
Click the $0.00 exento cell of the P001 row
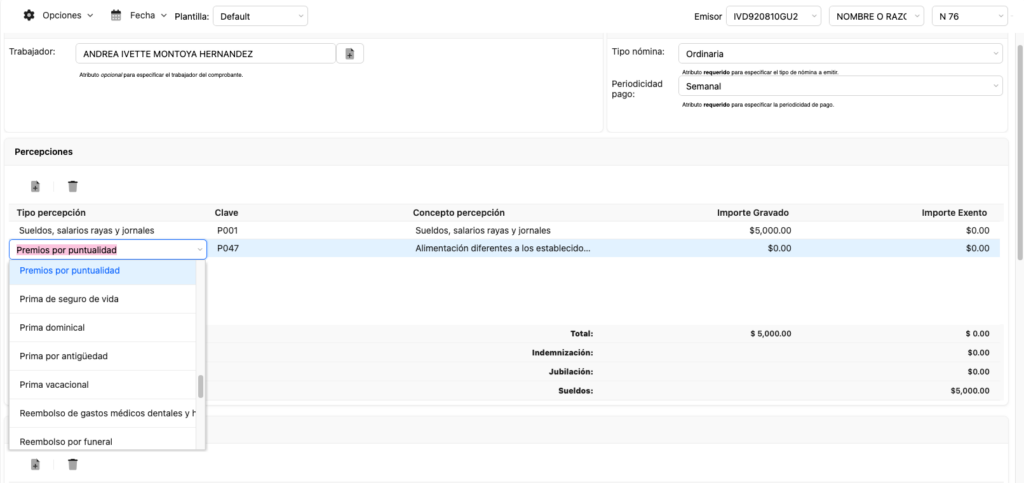[978, 230]
